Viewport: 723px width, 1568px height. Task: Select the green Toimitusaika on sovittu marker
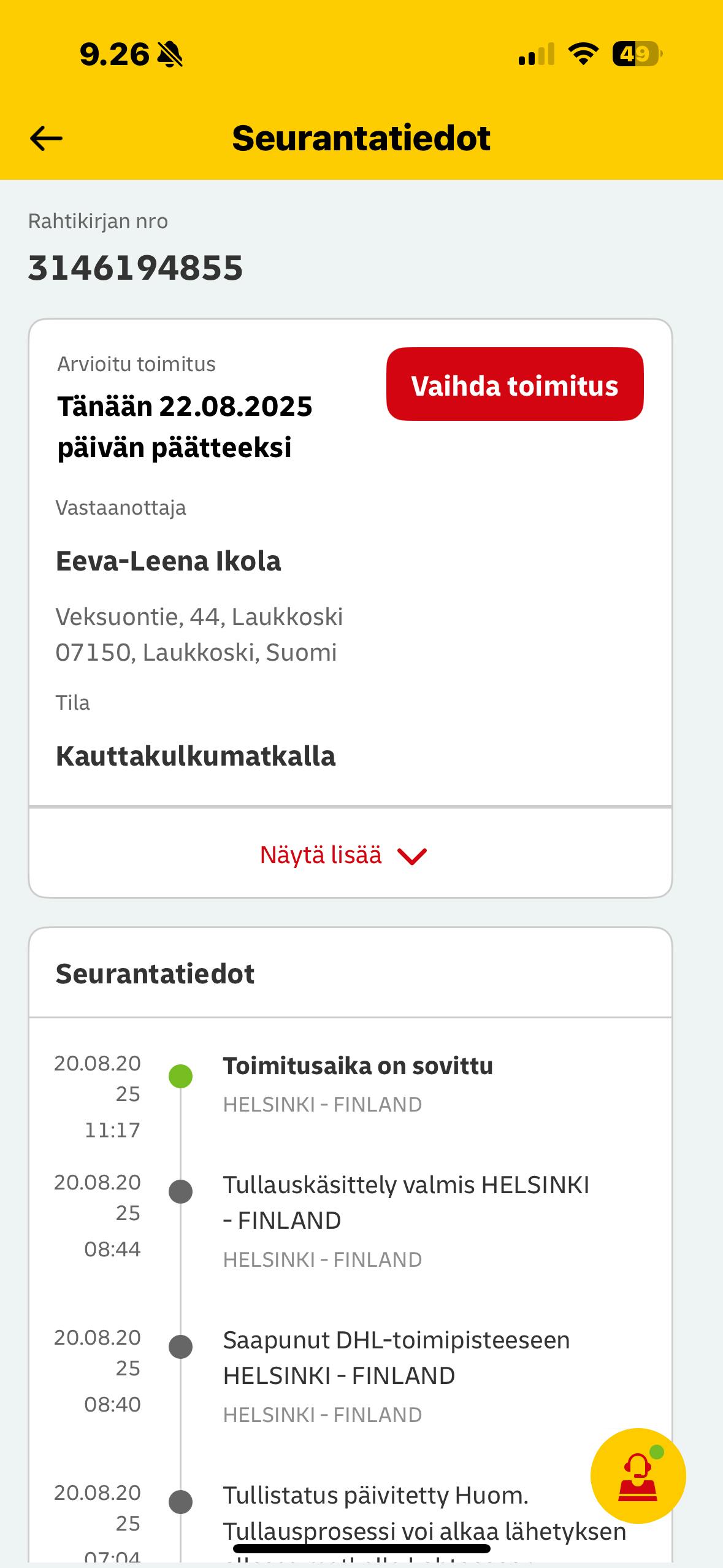[181, 1076]
